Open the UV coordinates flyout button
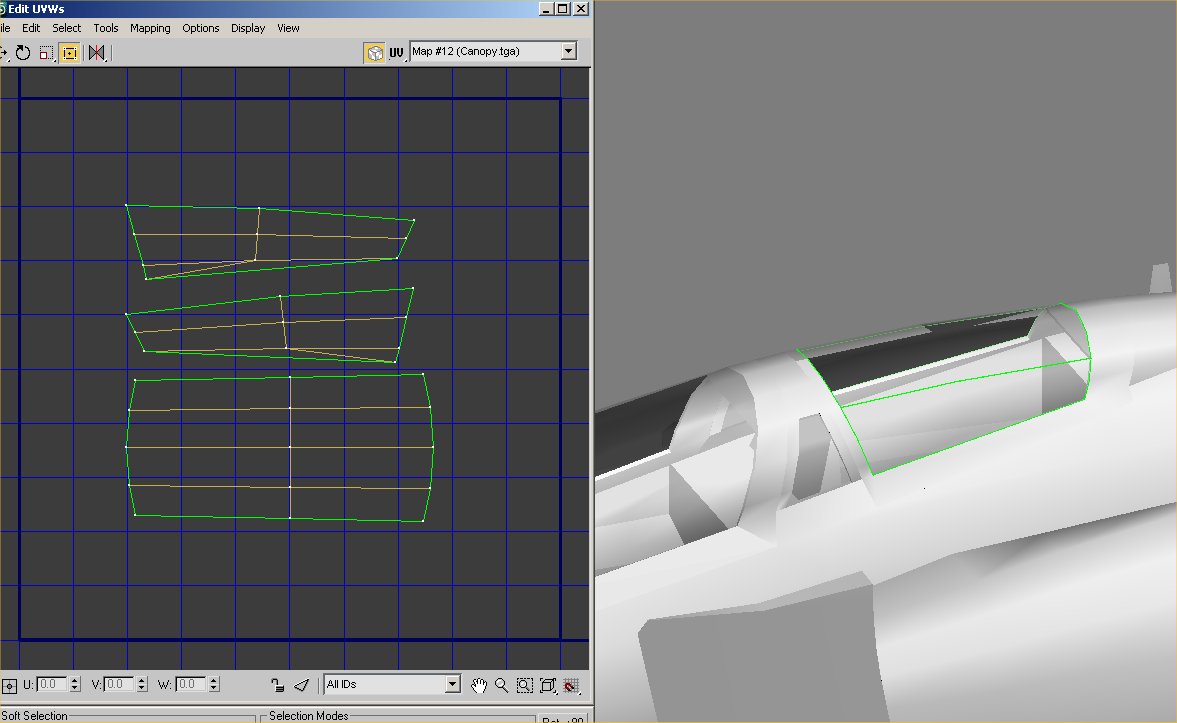The image size is (1177, 723). click(396, 53)
